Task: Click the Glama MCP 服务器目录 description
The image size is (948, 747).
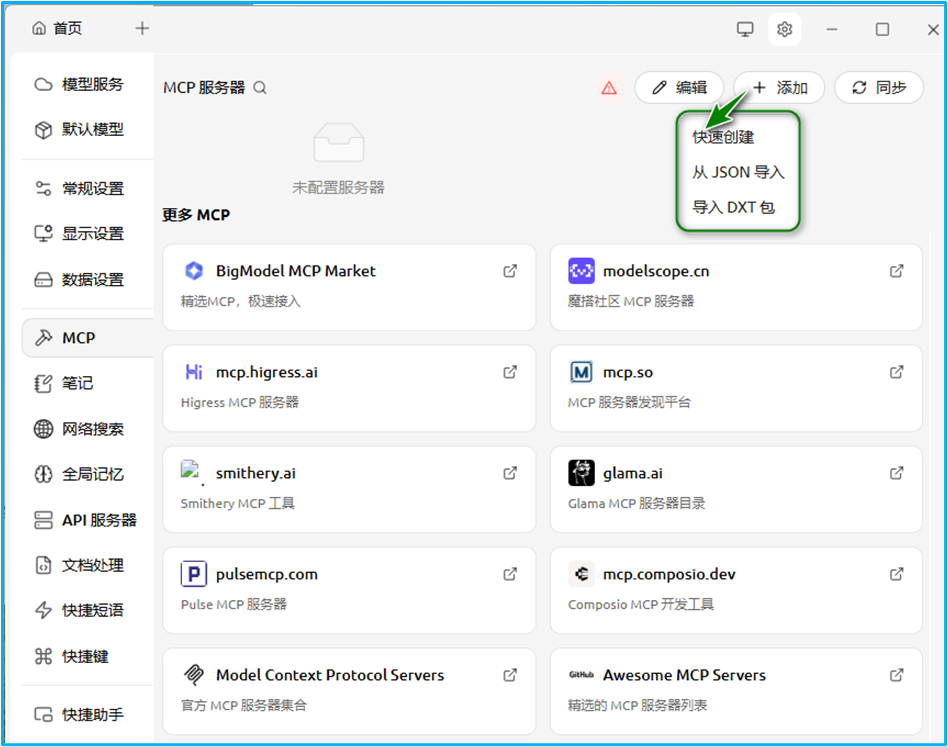Action: pyautogui.click(x=636, y=503)
